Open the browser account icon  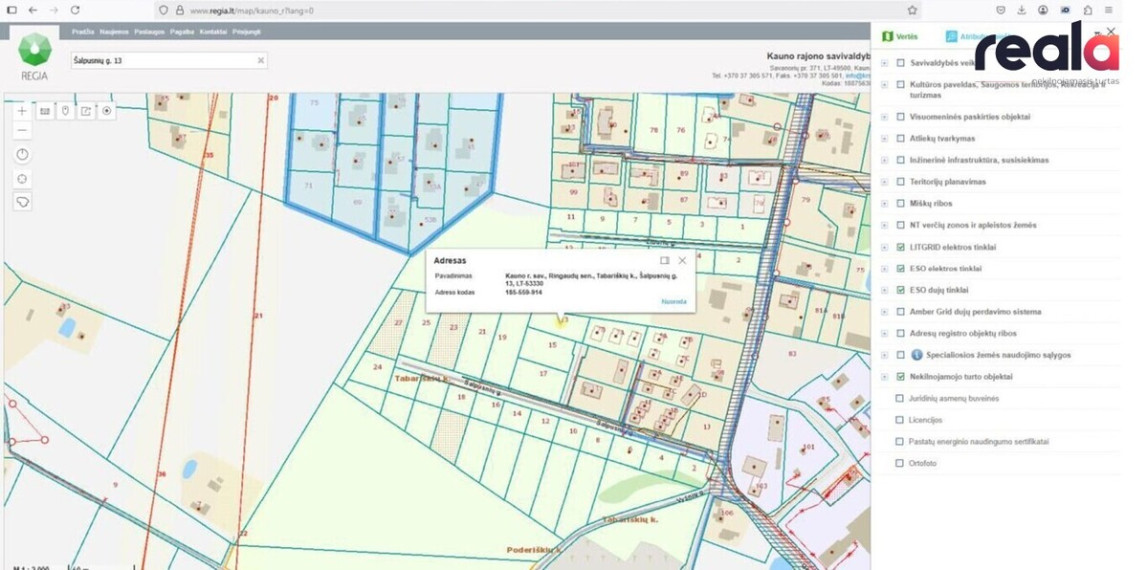click(1043, 10)
